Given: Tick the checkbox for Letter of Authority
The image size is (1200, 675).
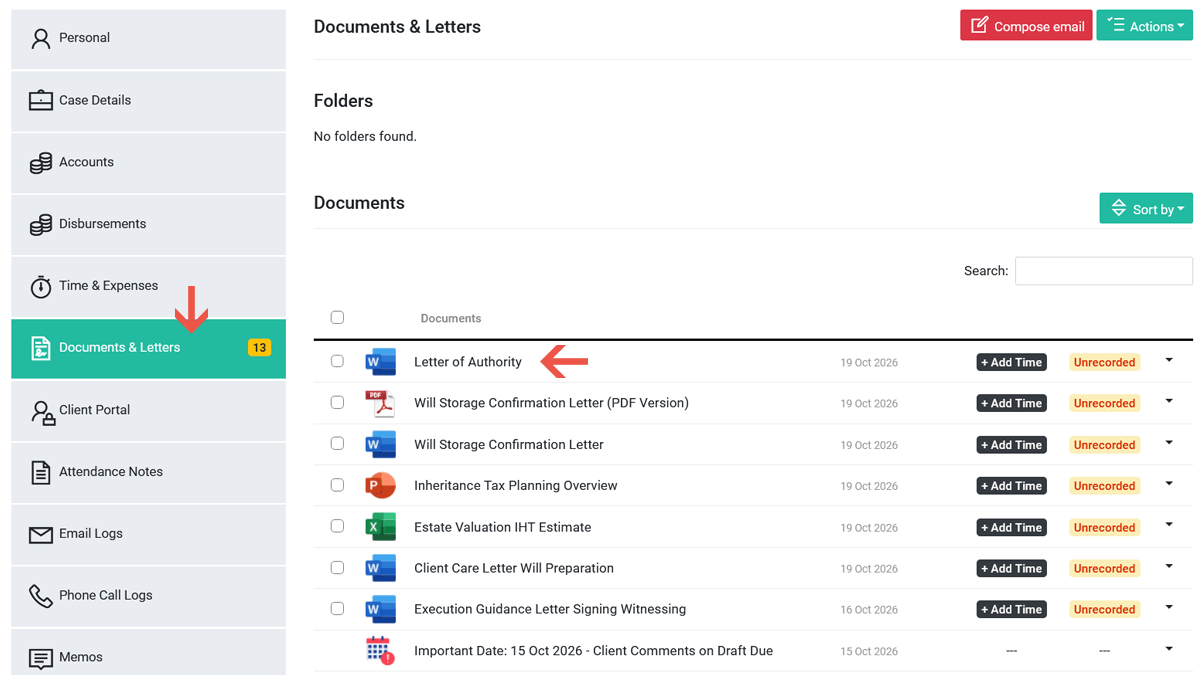Looking at the screenshot, I should click(337, 361).
